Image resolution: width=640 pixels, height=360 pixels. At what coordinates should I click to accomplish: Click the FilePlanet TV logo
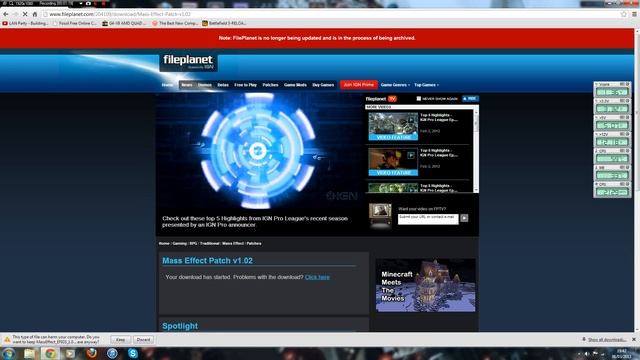tap(381, 98)
